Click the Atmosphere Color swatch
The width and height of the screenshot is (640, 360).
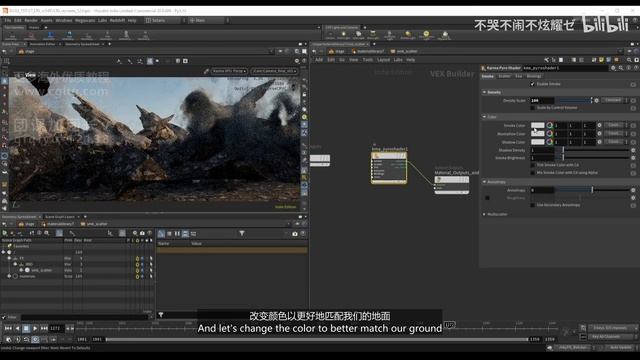(538, 133)
